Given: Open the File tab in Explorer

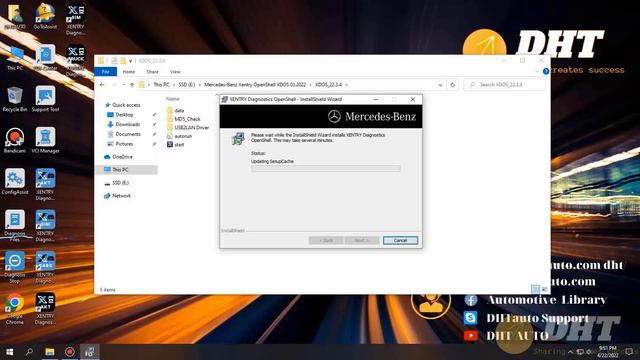Looking at the screenshot, I should click(106, 71).
